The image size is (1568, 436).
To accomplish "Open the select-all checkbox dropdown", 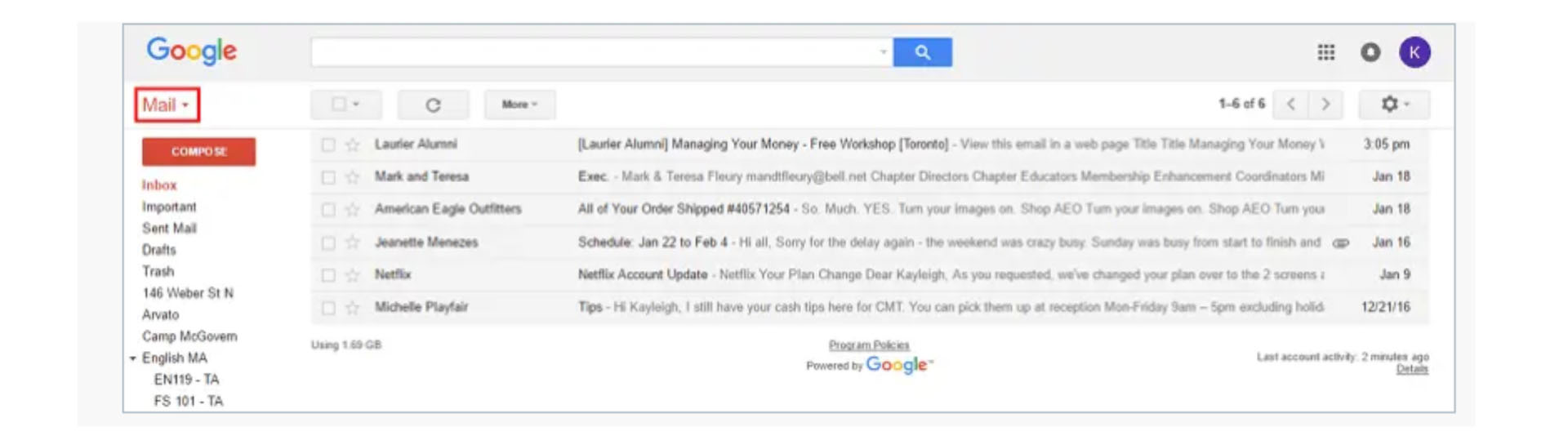I will (x=345, y=104).
